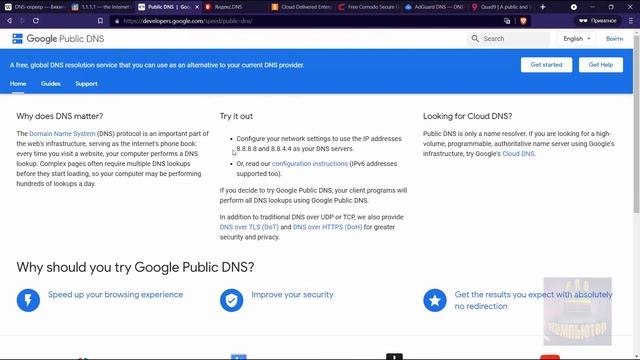The width and height of the screenshot is (640, 360).
Task: Click the page copy icon in address bar
Action: click(x=507, y=21)
